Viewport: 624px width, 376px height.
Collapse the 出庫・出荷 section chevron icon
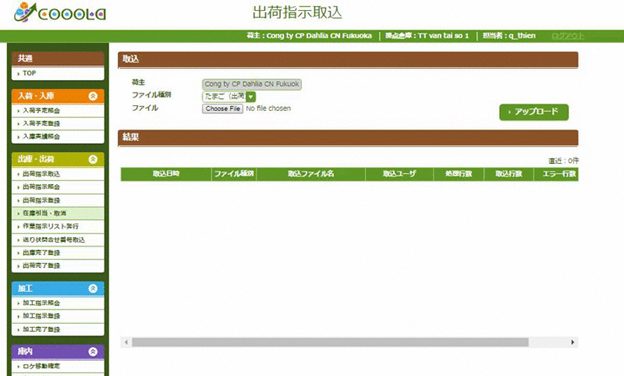(93, 159)
